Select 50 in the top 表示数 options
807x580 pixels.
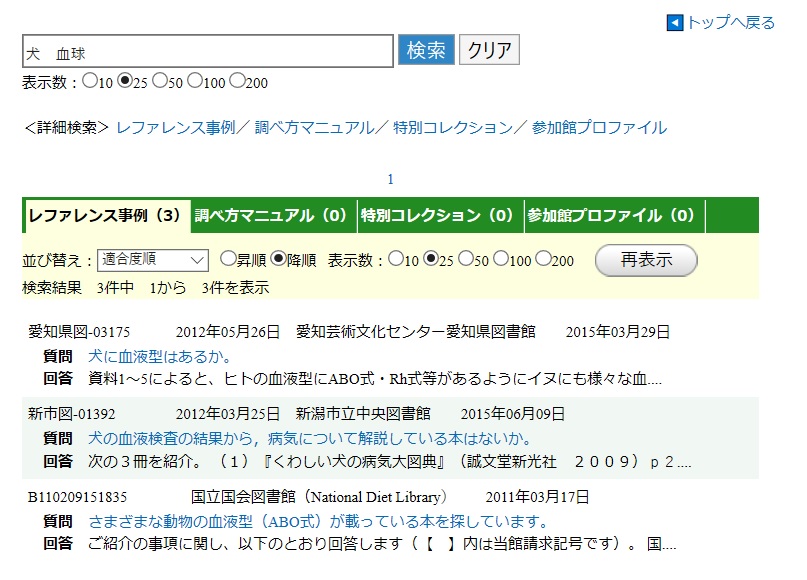(160, 80)
